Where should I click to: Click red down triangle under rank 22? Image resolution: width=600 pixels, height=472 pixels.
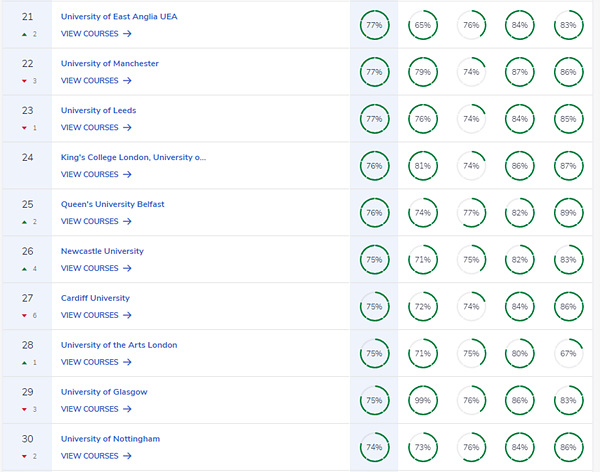pos(24,81)
